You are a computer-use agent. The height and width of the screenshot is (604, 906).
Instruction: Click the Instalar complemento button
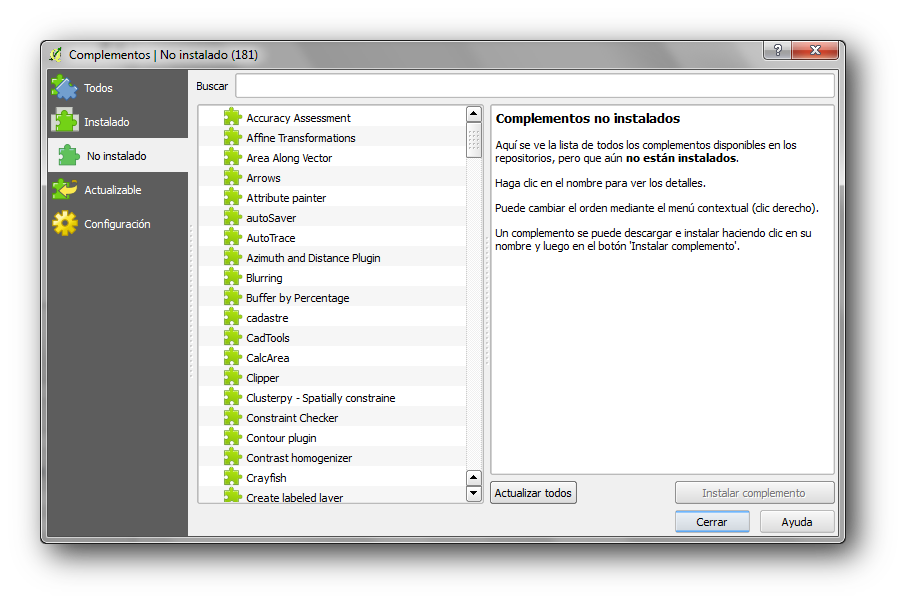coord(754,493)
